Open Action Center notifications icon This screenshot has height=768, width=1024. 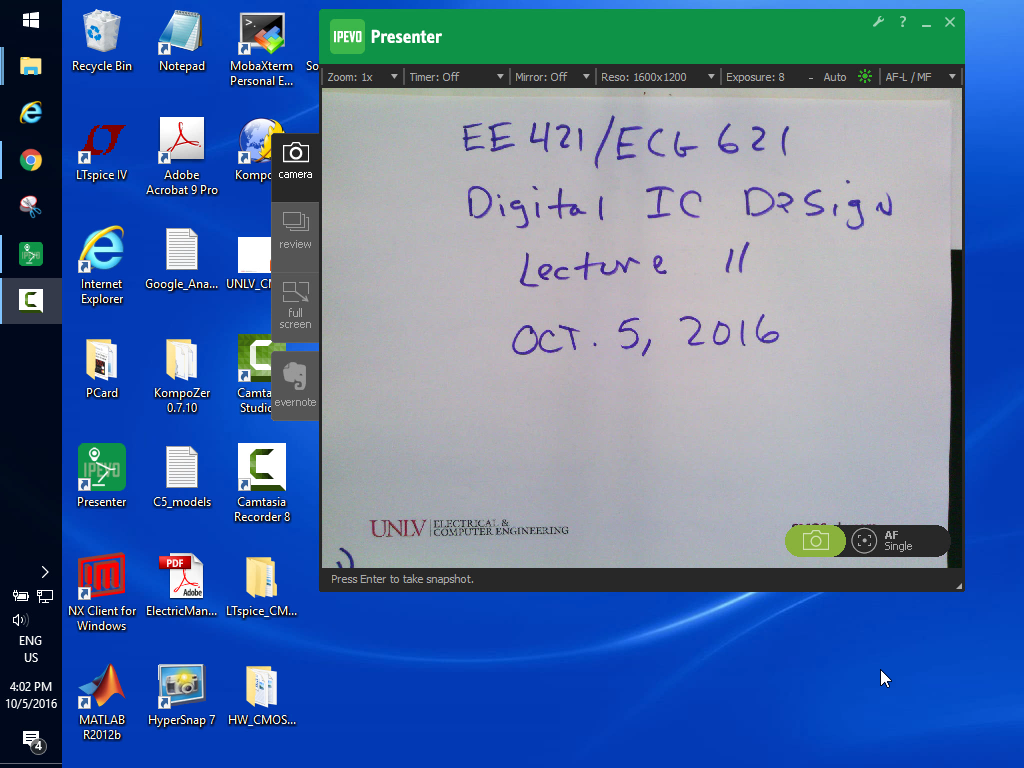(33, 741)
